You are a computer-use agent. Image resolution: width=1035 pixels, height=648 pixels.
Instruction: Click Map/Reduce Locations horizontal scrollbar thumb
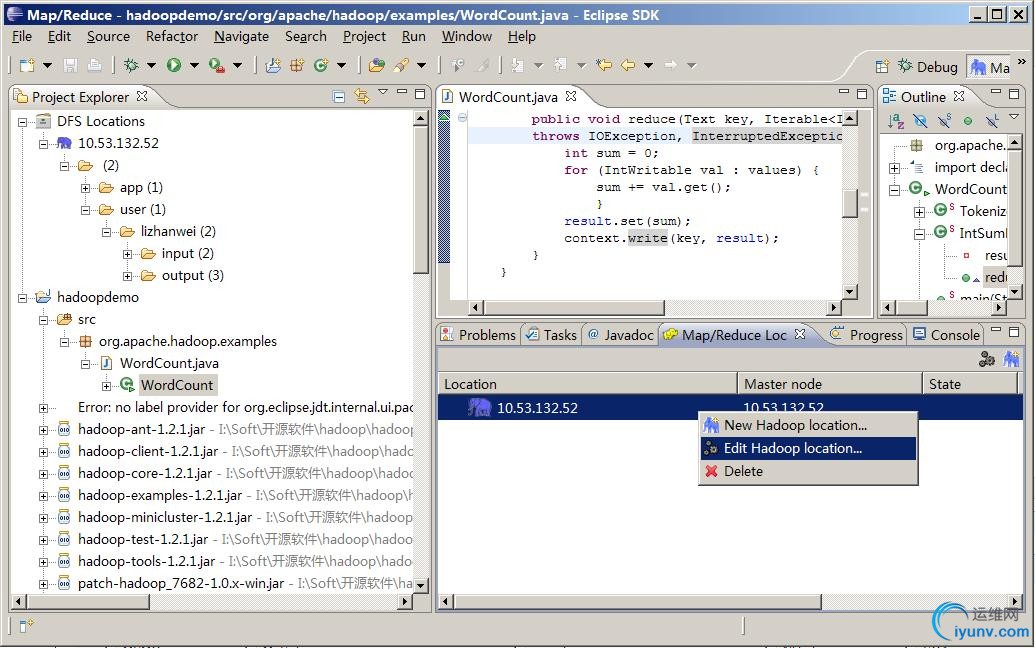(638, 601)
